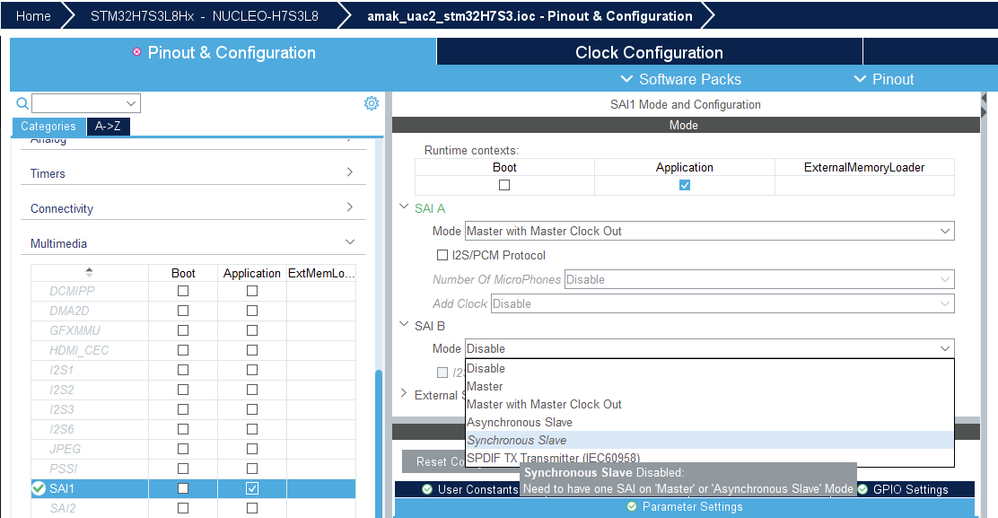Click the categories list vertical scrollbar
The width and height of the screenshot is (998, 518).
[x=379, y=443]
